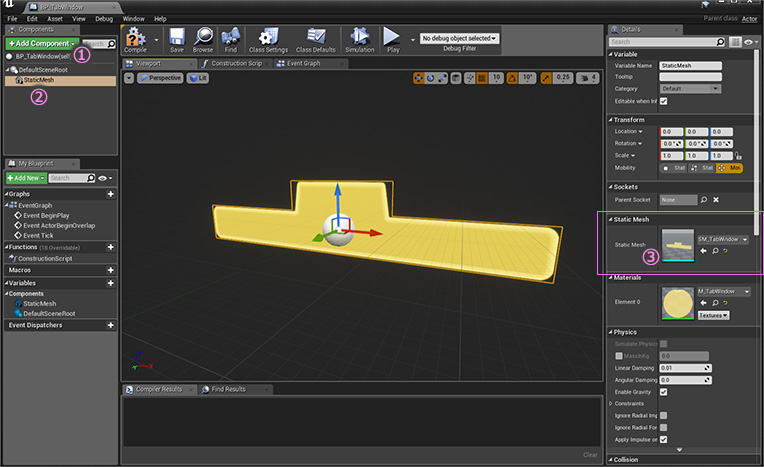
Task: Open Class Settings
Action: (x=268, y=39)
